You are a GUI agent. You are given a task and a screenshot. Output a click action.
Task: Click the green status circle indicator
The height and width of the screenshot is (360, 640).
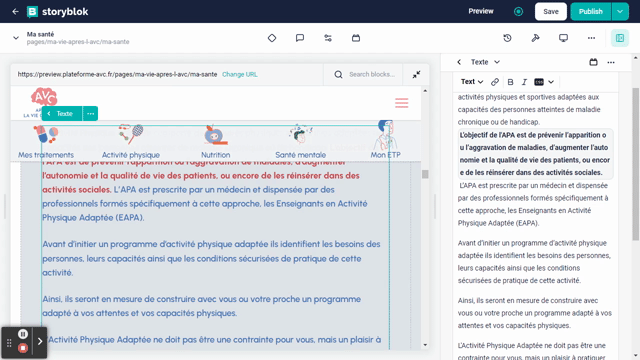518,11
